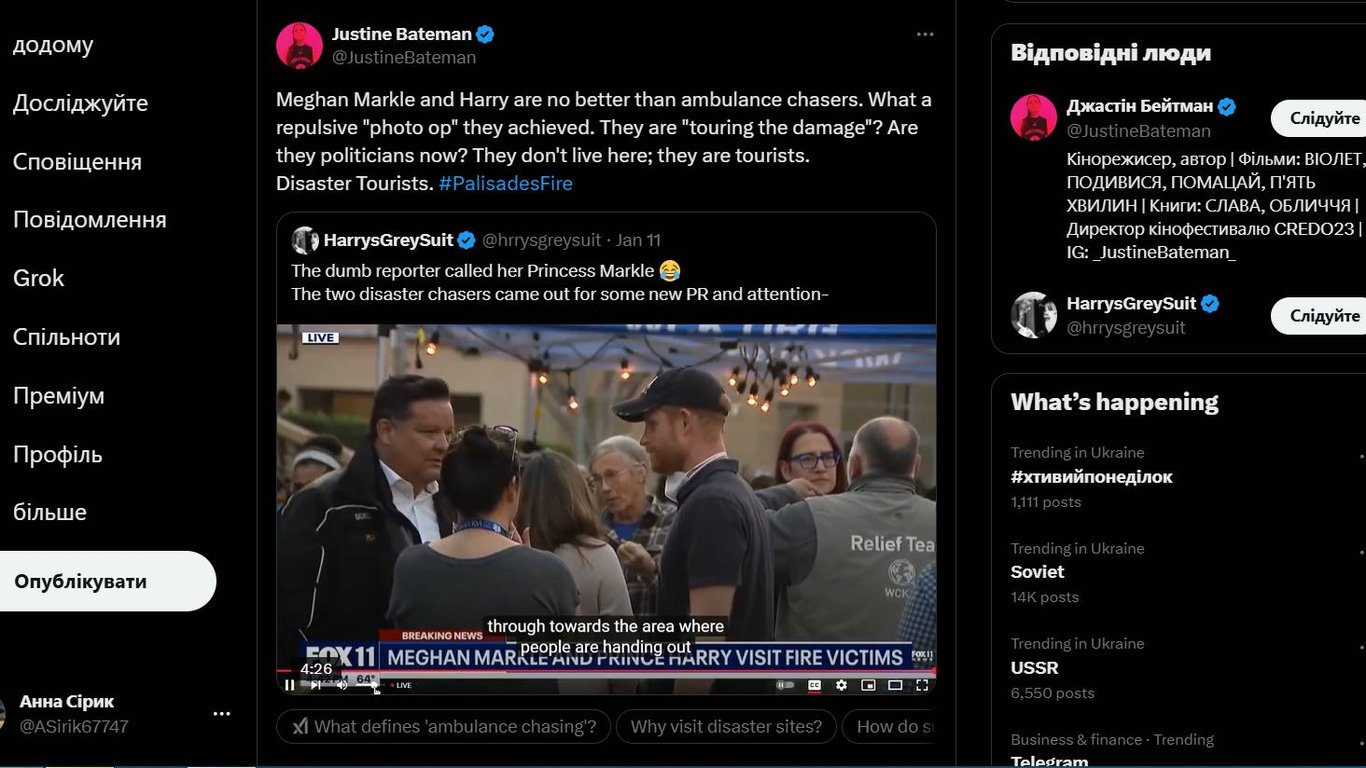The width and height of the screenshot is (1366, 768).
Task: Skip to next video in player
Action: (316, 685)
